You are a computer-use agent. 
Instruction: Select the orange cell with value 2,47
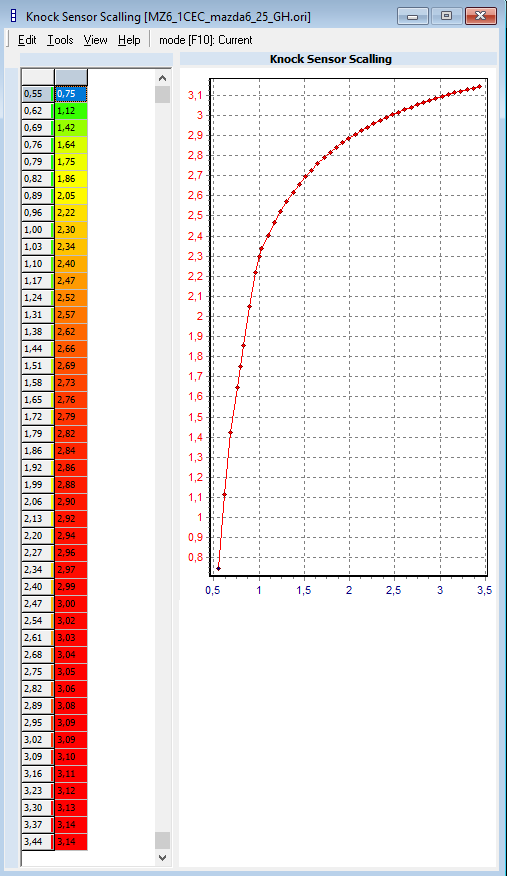(x=71, y=280)
